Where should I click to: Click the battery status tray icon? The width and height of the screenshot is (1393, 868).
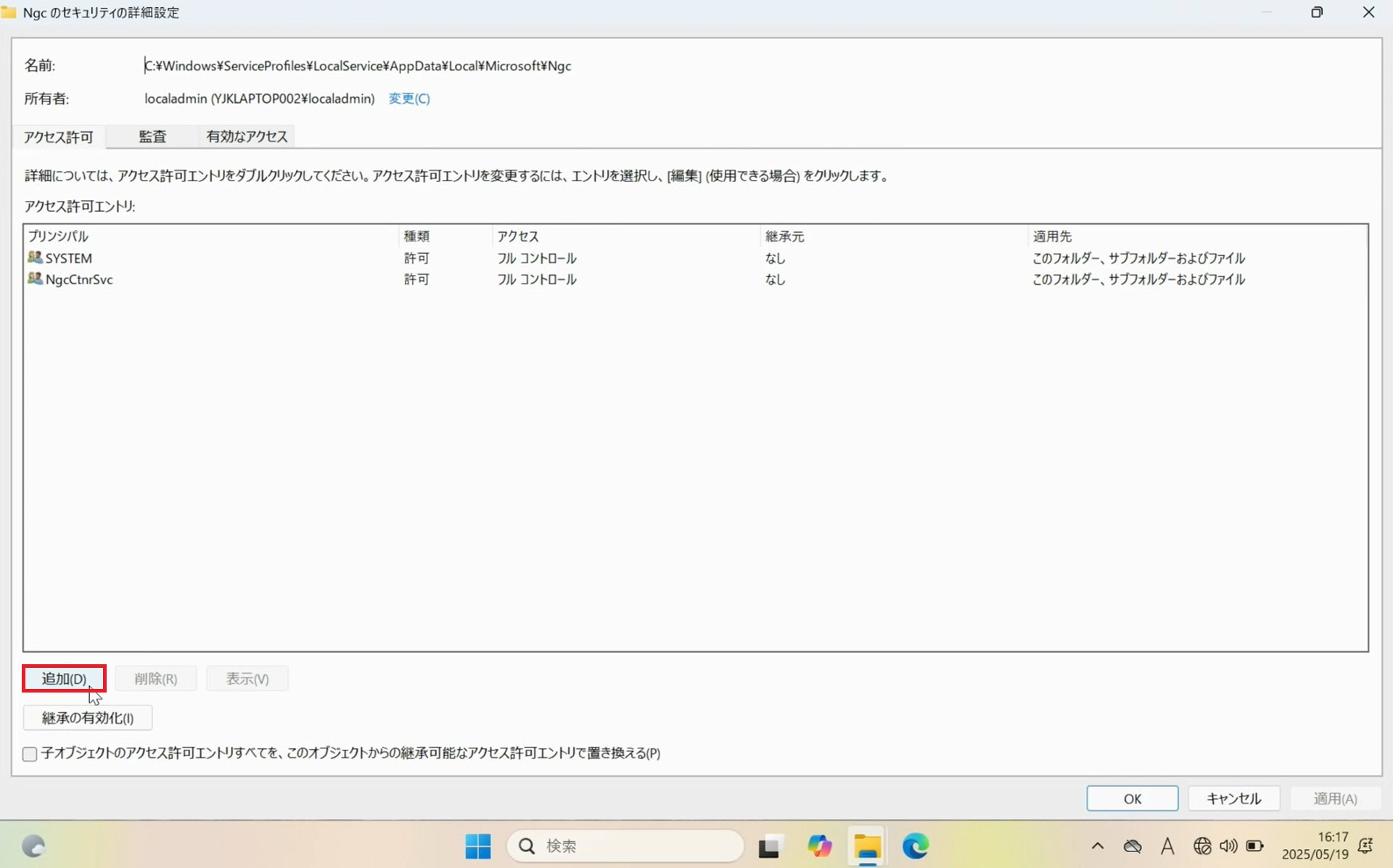(1255, 846)
